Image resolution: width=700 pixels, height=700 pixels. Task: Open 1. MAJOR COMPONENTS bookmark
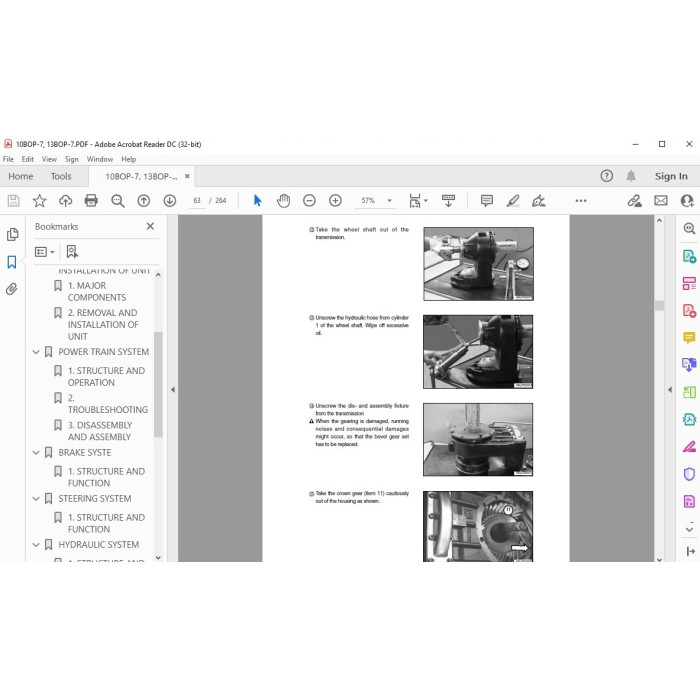96,292
